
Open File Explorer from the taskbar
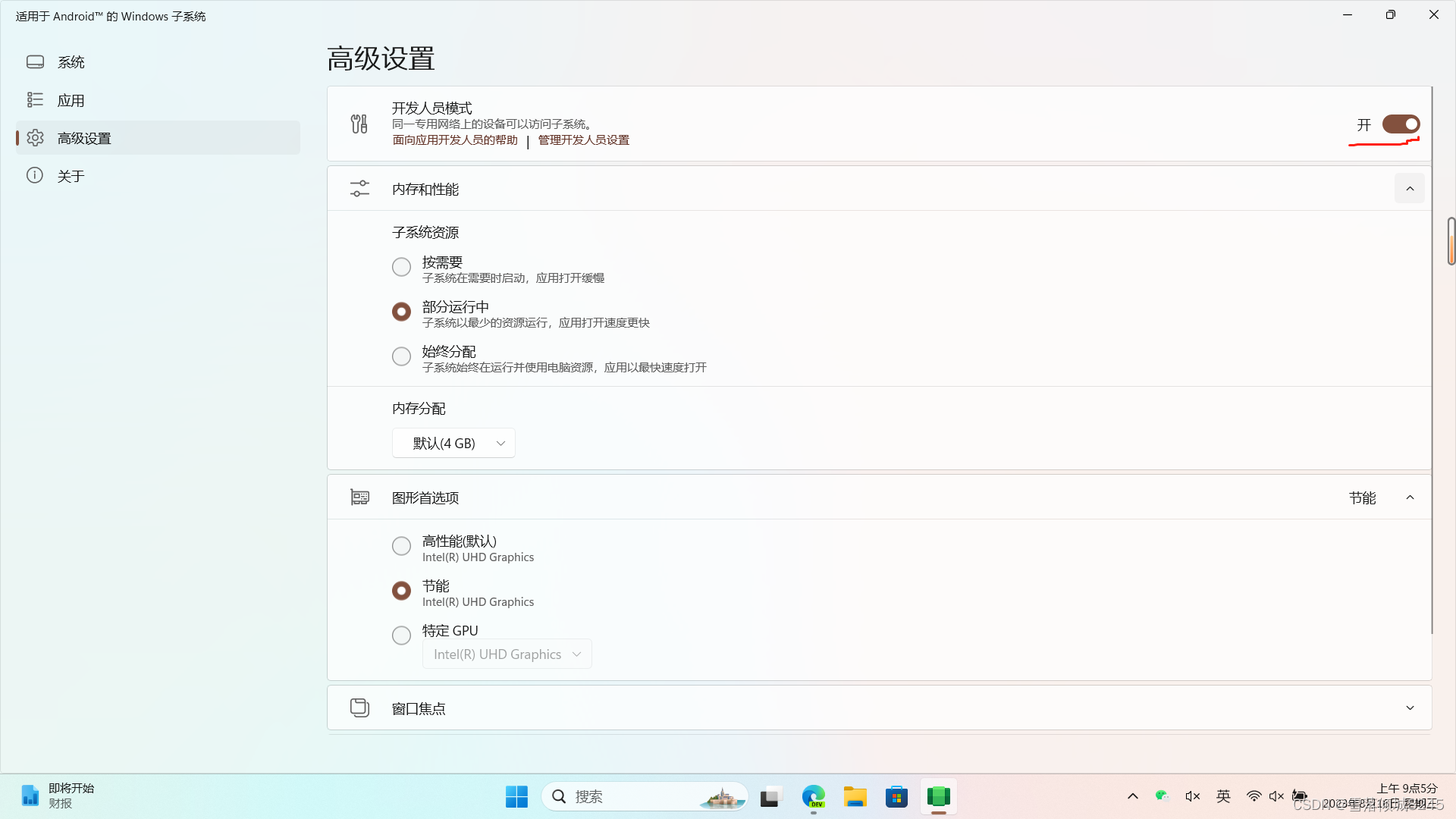pyautogui.click(x=855, y=797)
